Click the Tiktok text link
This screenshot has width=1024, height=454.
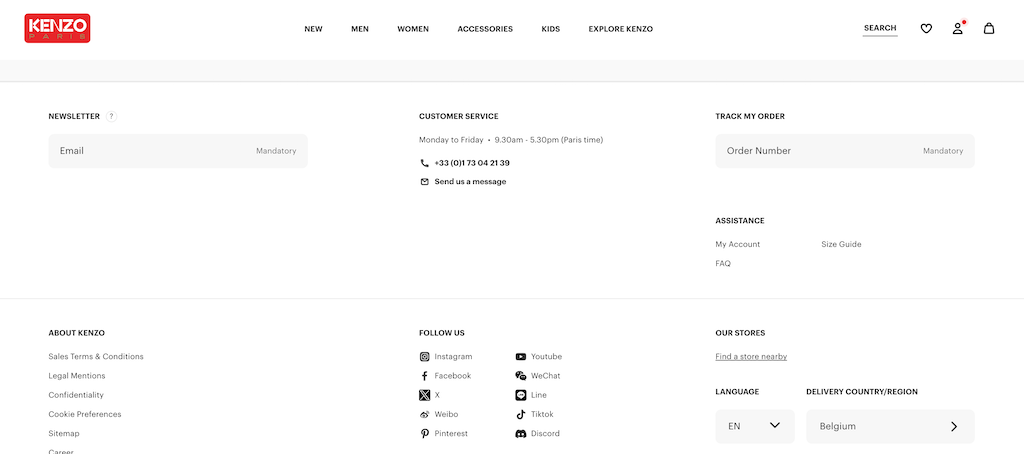(542, 414)
